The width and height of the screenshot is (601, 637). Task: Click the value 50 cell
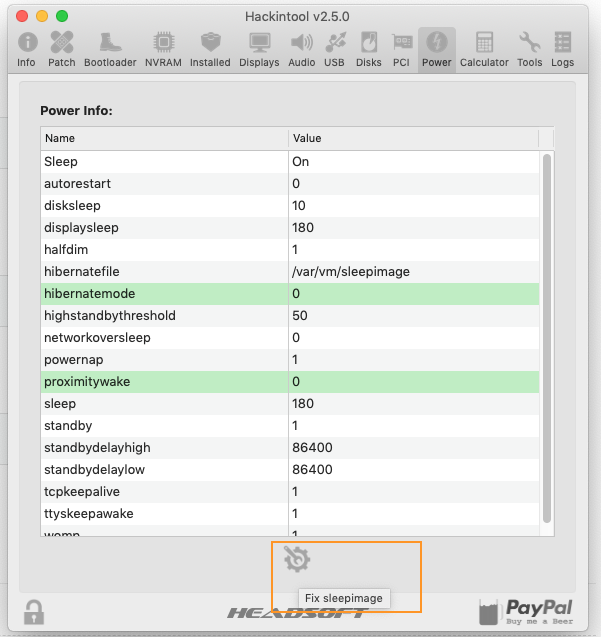pos(414,316)
